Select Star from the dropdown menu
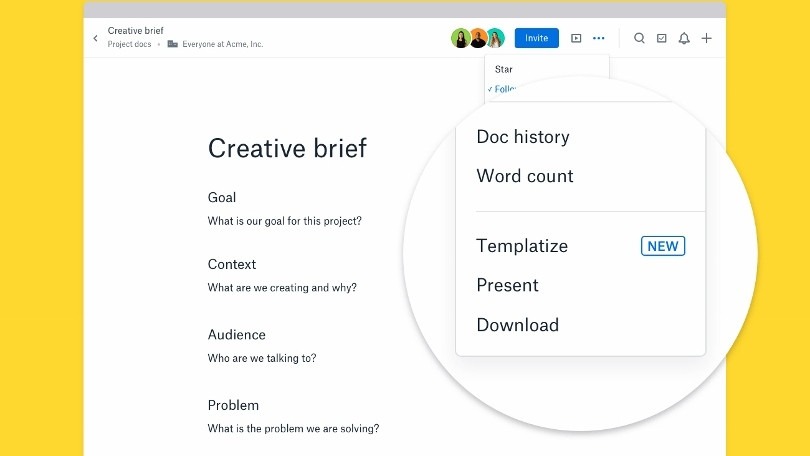 point(504,70)
